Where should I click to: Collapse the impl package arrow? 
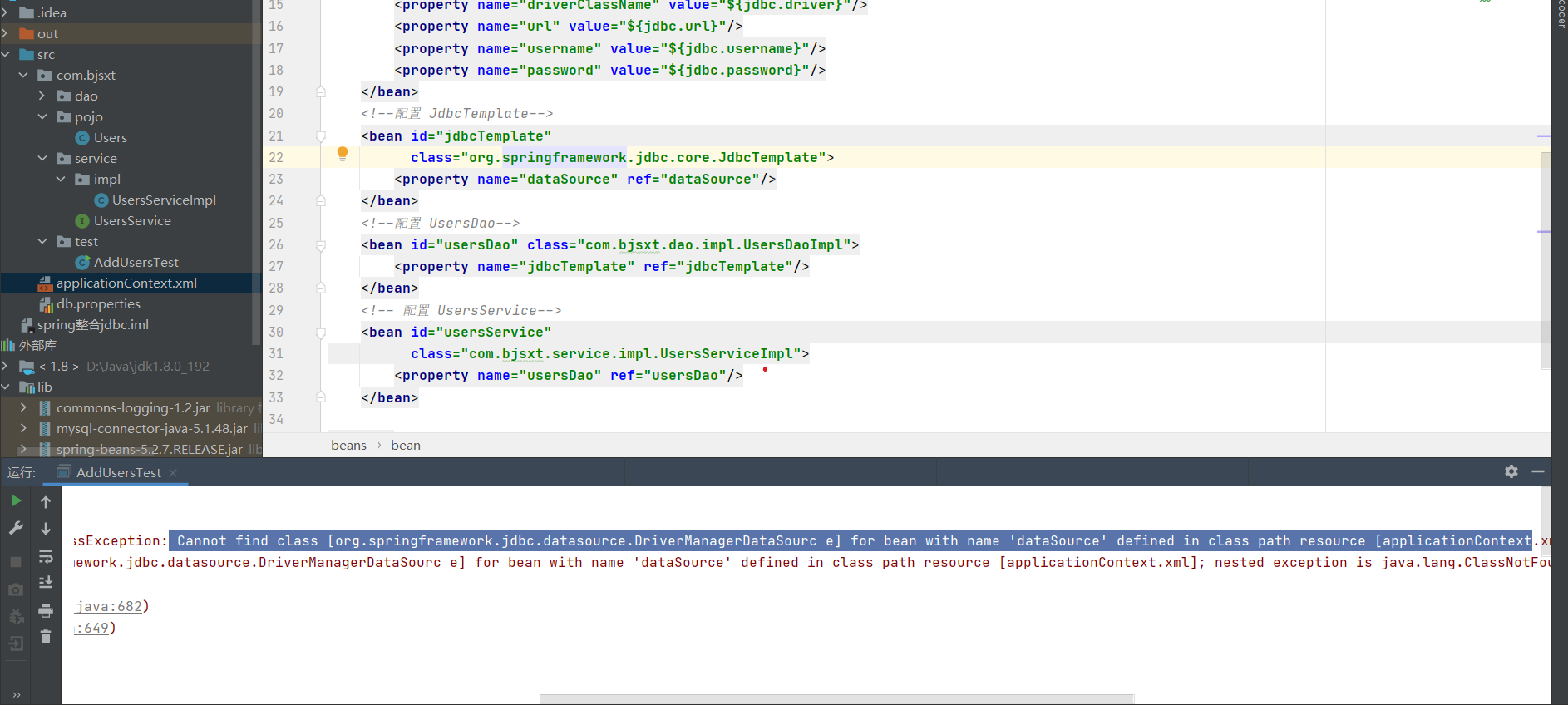pos(61,179)
